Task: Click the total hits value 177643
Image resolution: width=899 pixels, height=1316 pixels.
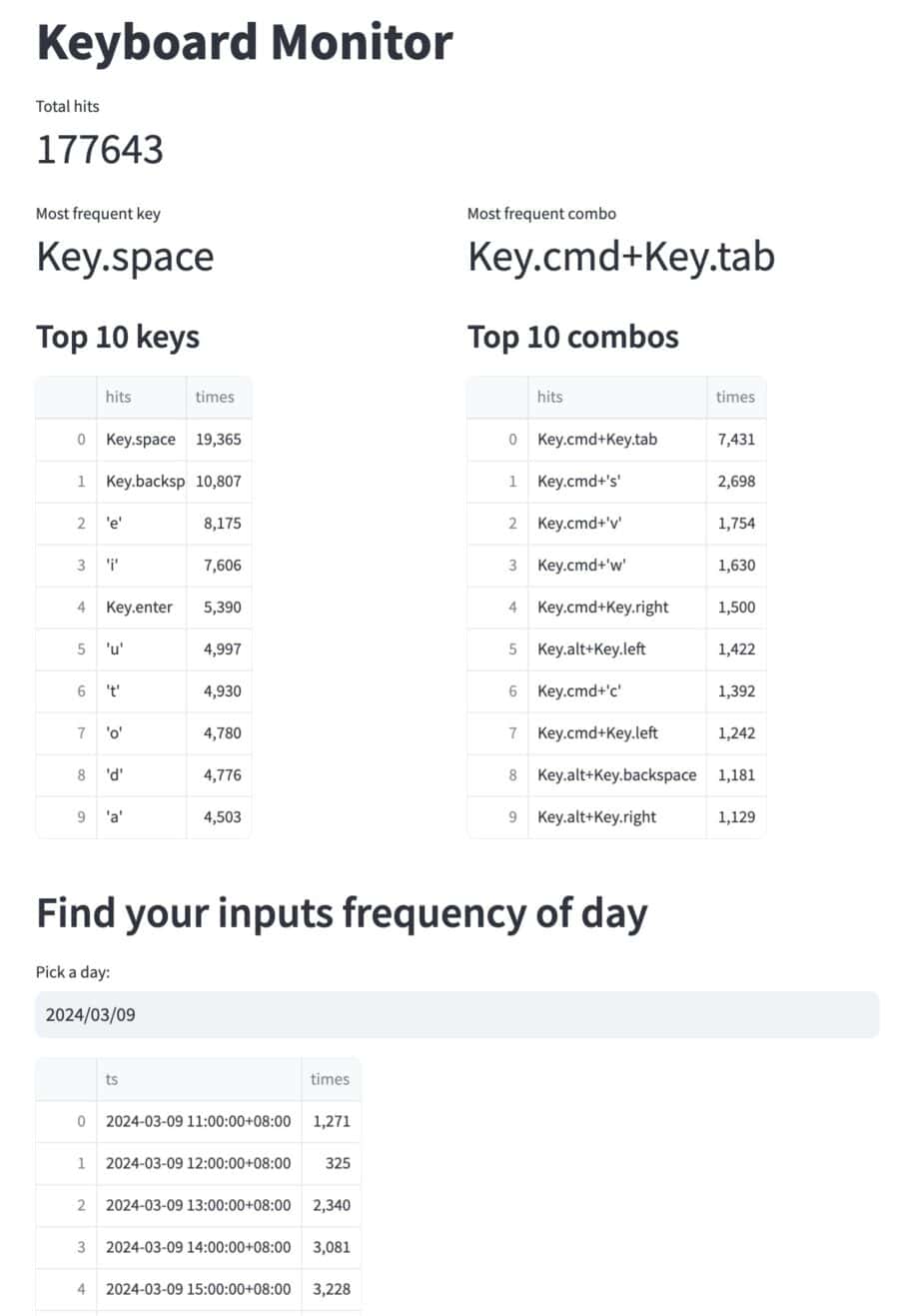Action: click(x=100, y=150)
